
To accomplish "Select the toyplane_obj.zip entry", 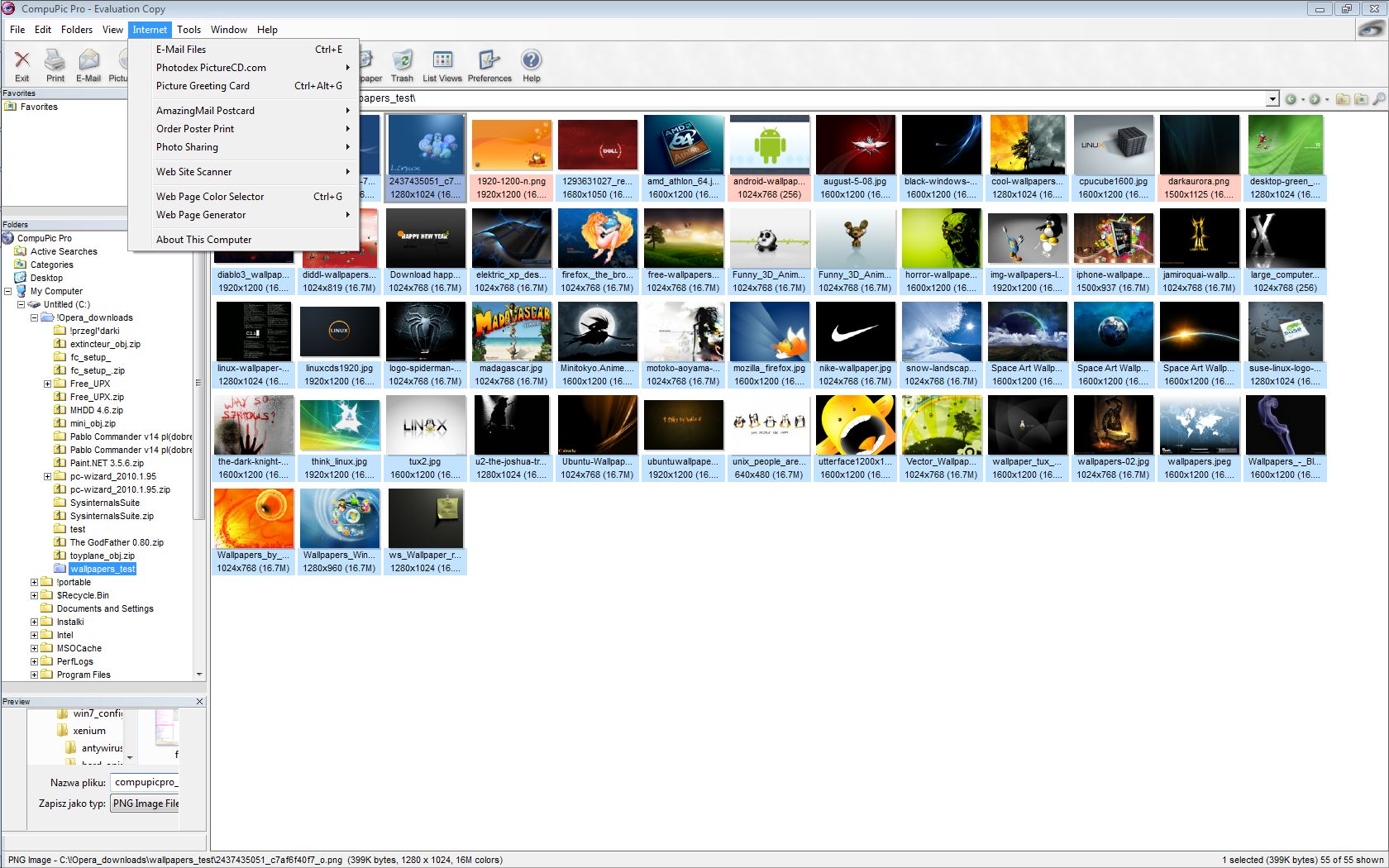I will click(x=103, y=556).
